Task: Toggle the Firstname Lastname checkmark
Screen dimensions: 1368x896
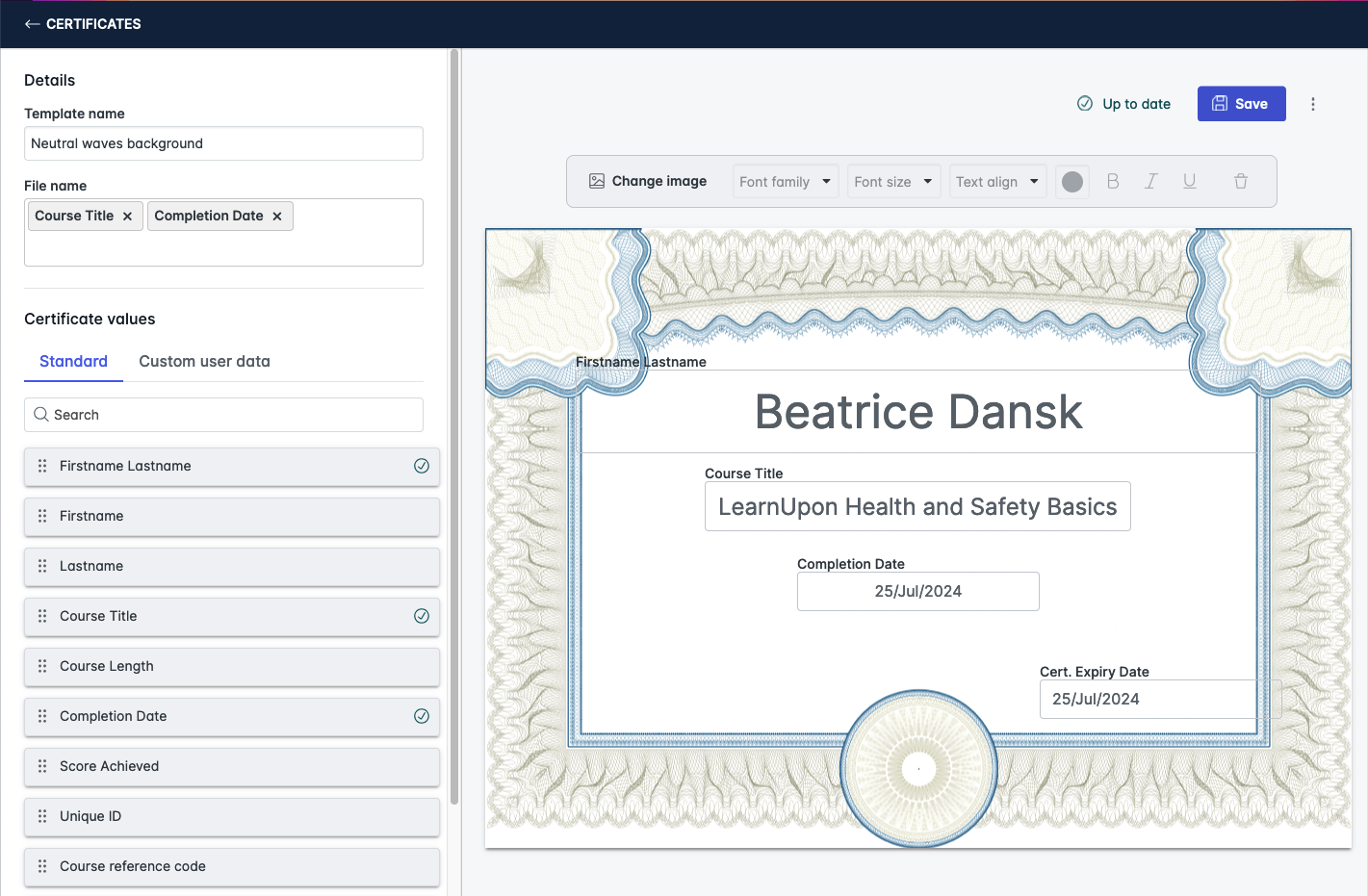Action: pos(422,466)
